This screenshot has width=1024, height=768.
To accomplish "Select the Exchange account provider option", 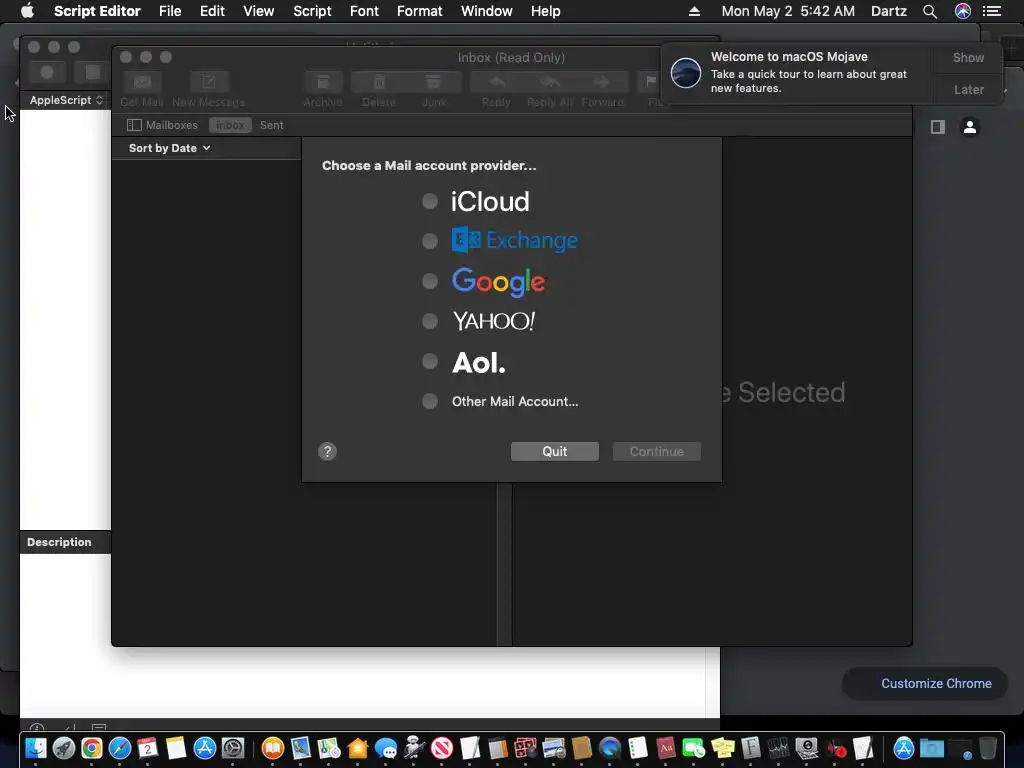I will tap(430, 241).
